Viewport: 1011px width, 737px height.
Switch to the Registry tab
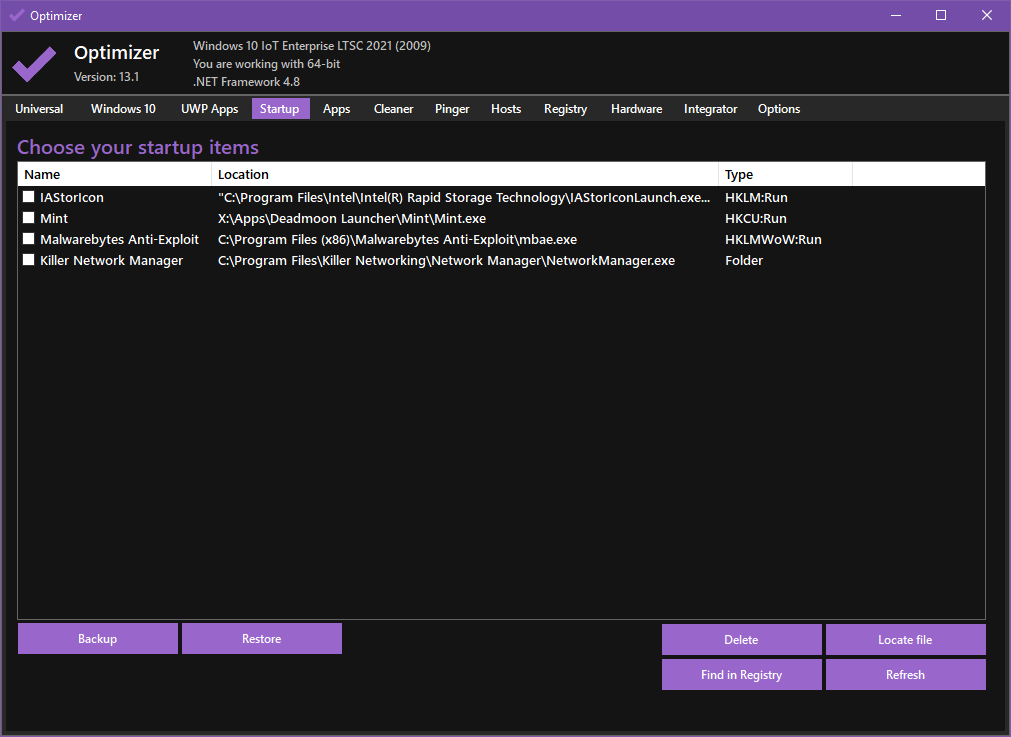pos(565,109)
